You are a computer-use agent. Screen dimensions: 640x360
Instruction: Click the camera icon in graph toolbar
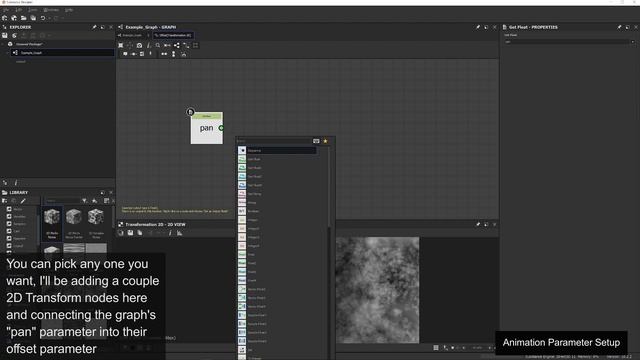pyautogui.click(x=139, y=45)
